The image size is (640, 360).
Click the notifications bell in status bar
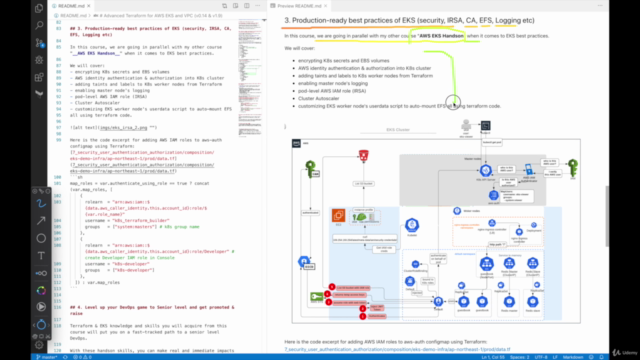[x=601, y=357]
